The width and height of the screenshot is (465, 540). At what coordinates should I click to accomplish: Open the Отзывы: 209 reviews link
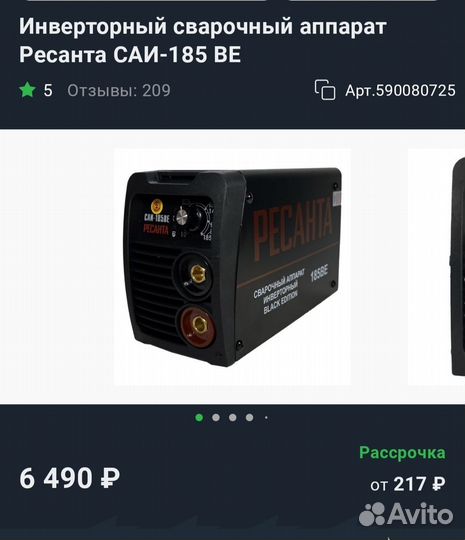click(x=119, y=90)
